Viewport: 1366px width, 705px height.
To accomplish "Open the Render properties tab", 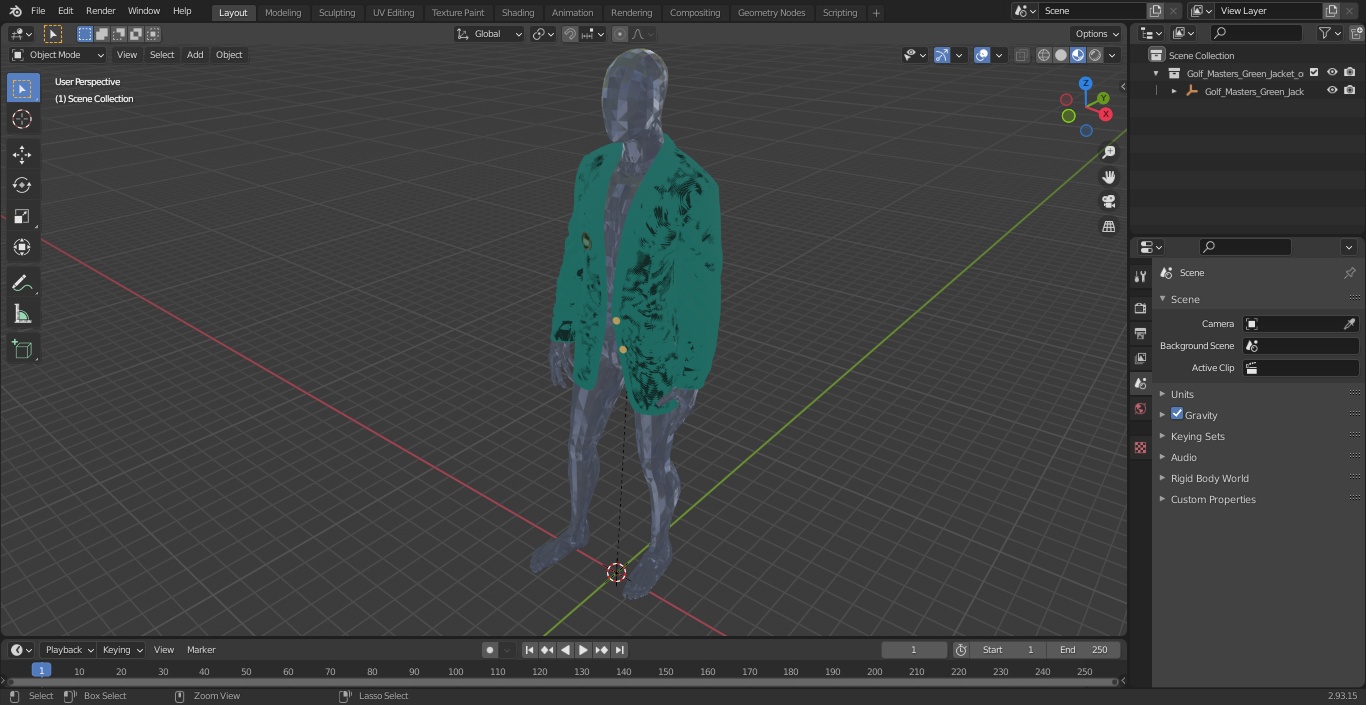I will (1140, 308).
